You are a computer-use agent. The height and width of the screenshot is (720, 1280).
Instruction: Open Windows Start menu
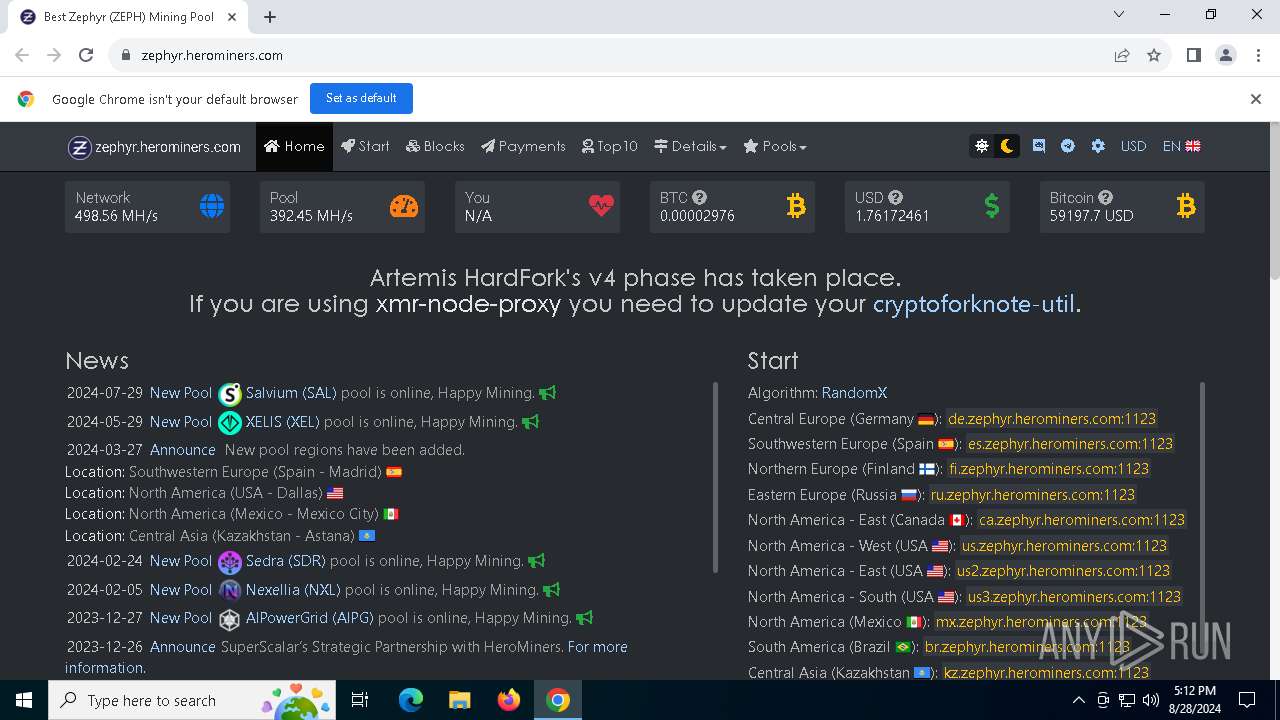24,700
